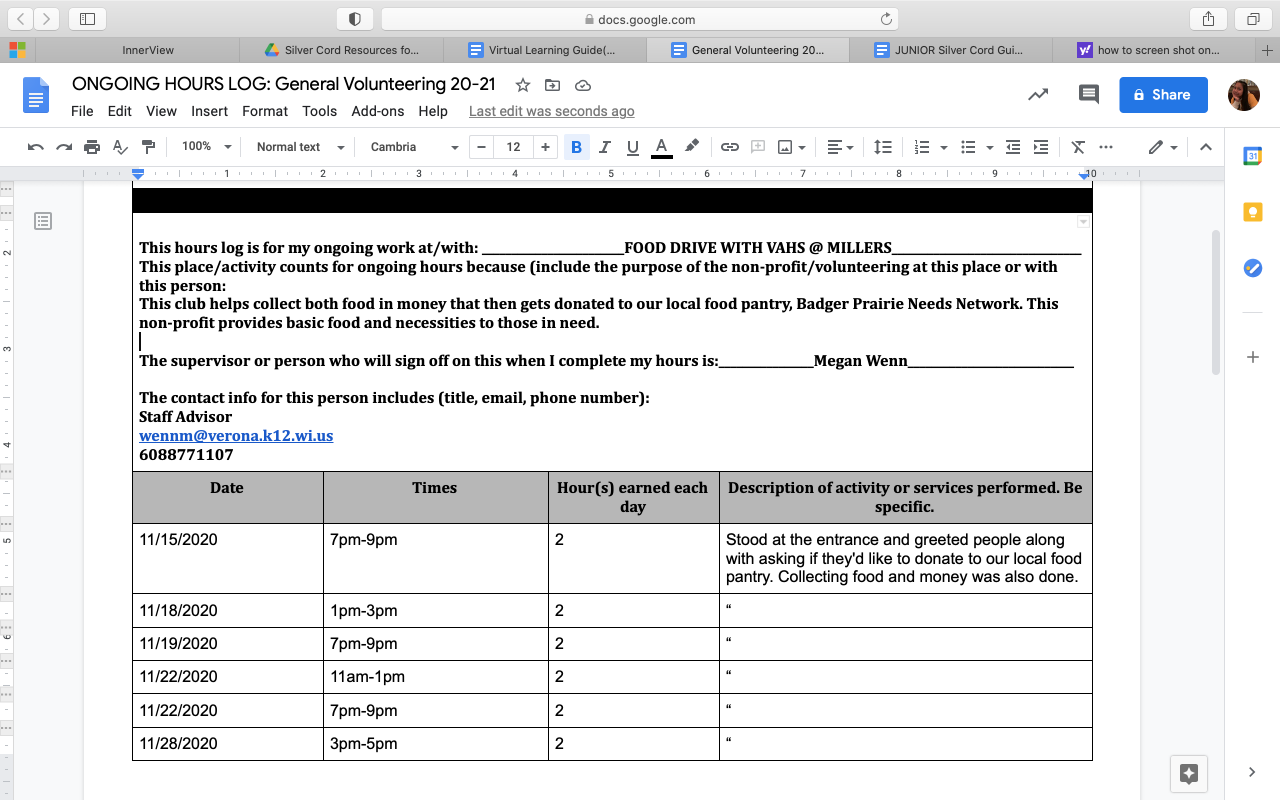The image size is (1280, 800).
Task: Open the wennm@verona.k12.wi.us email link
Action: pyautogui.click(x=236, y=436)
